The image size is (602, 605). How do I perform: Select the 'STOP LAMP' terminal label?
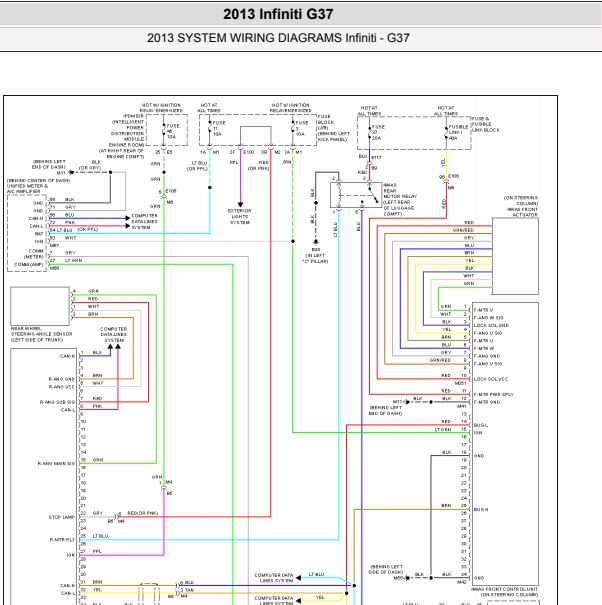tap(62, 517)
